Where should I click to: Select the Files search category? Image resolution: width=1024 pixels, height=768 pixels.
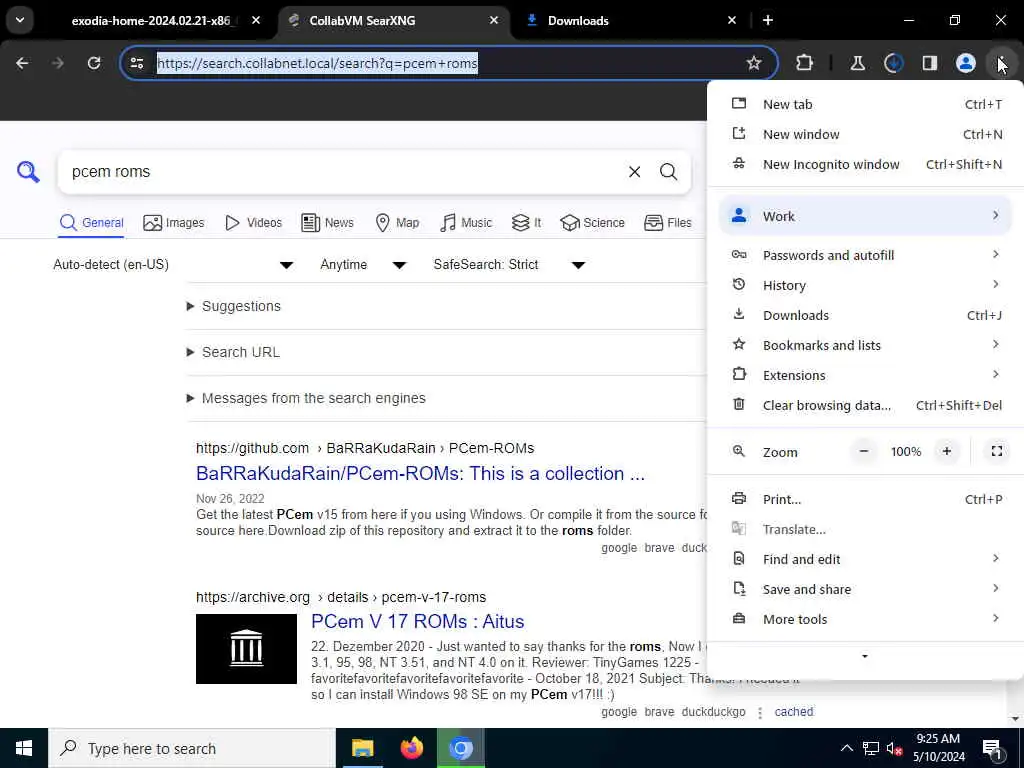[667, 223]
